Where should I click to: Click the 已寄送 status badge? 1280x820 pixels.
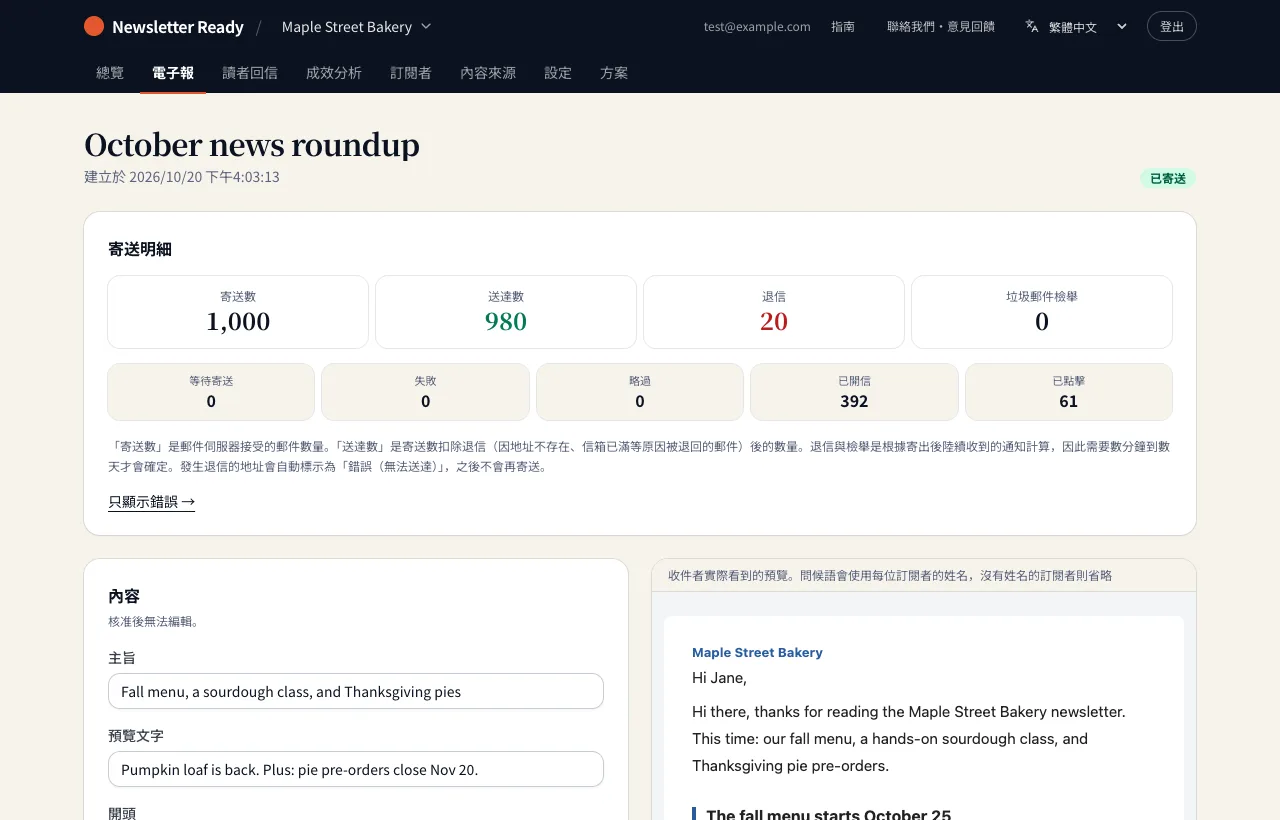pyautogui.click(x=1168, y=178)
